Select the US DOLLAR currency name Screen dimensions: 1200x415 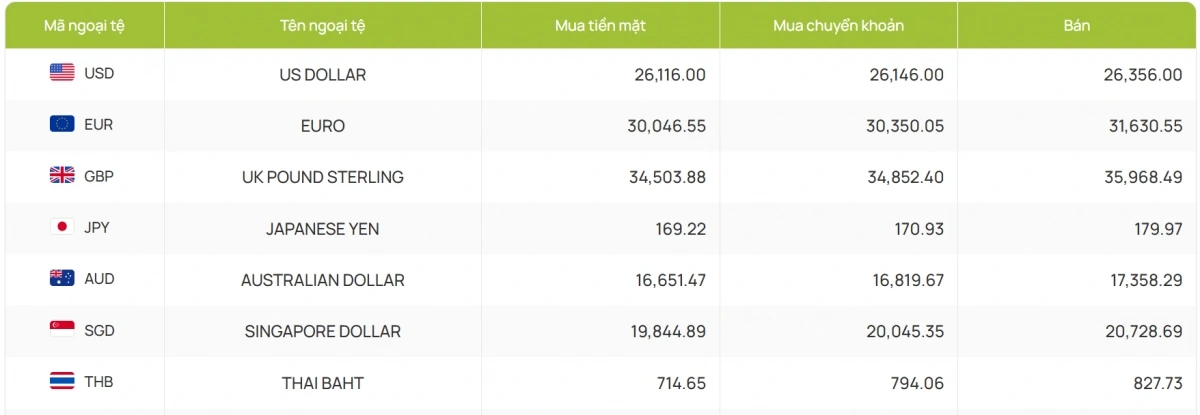(x=322, y=75)
